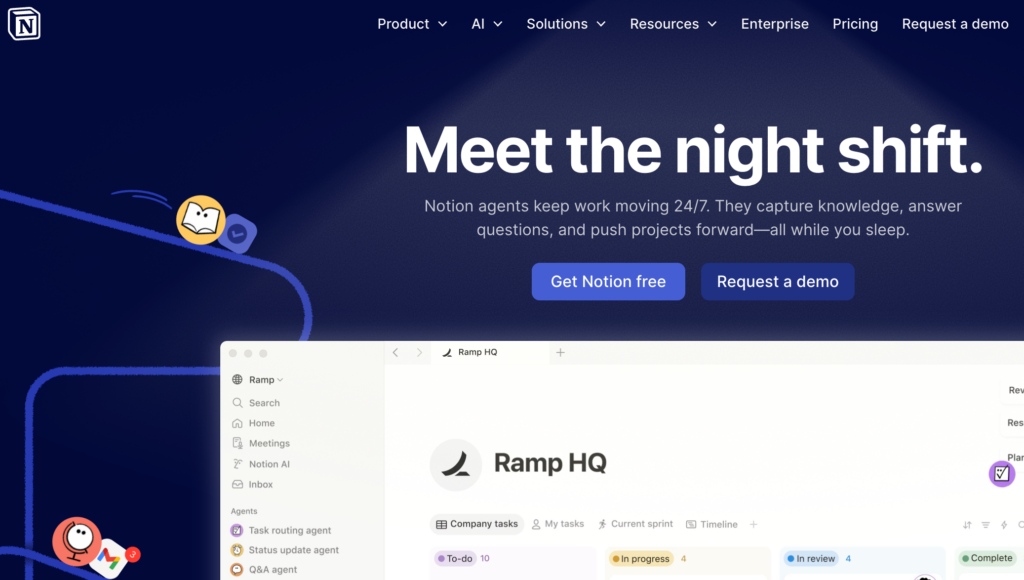Switch to the My tasks tab
Screen dimensions: 1024x580
[558, 524]
